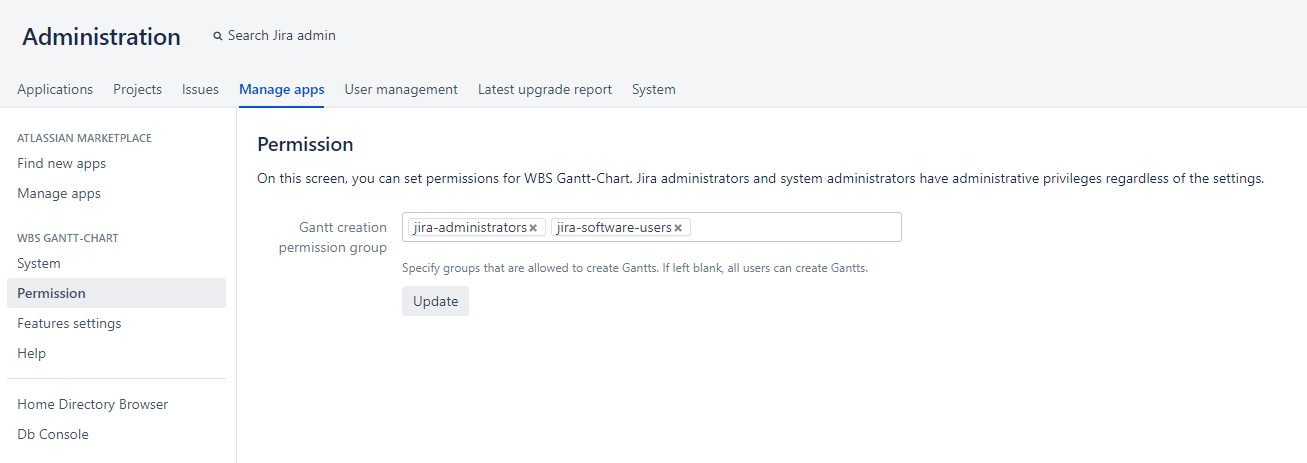Open Home Directory Browser
The height and width of the screenshot is (463, 1307).
92,404
